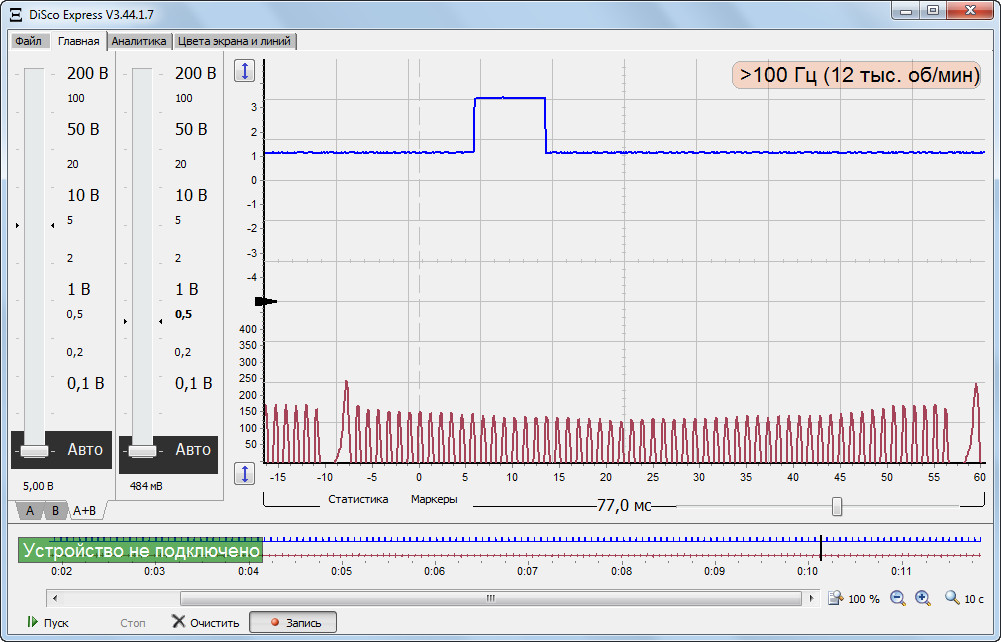Toggle the Запись record button
1001x642 pixels.
293,622
